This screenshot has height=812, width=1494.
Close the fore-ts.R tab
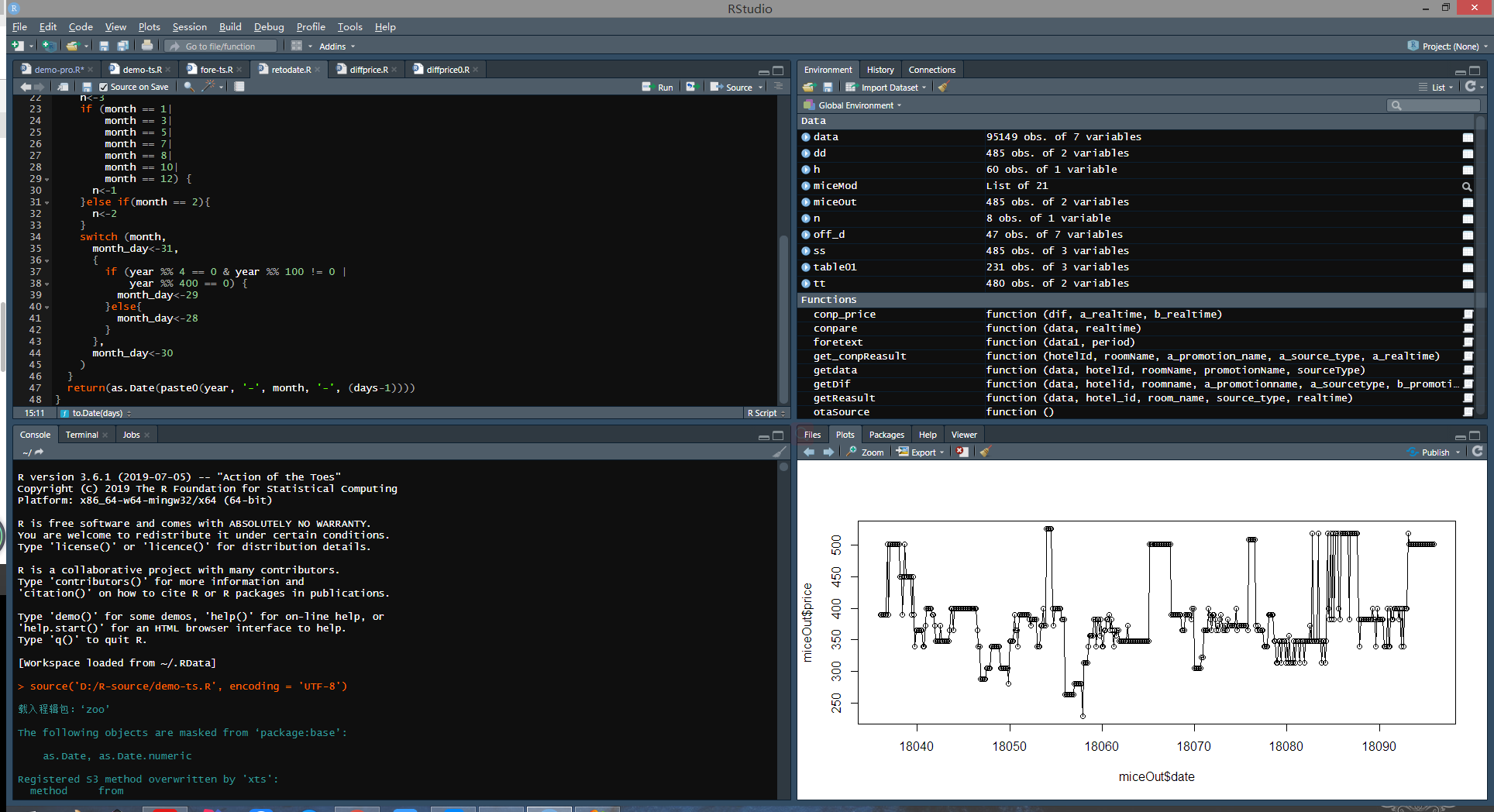239,70
